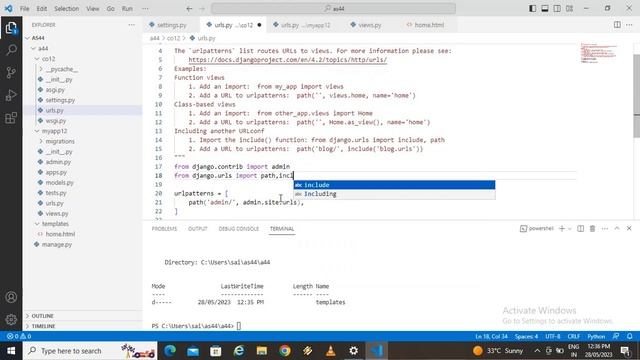The width and height of the screenshot is (640, 360).
Task: Open the Run and Debug view
Action: click(11, 95)
